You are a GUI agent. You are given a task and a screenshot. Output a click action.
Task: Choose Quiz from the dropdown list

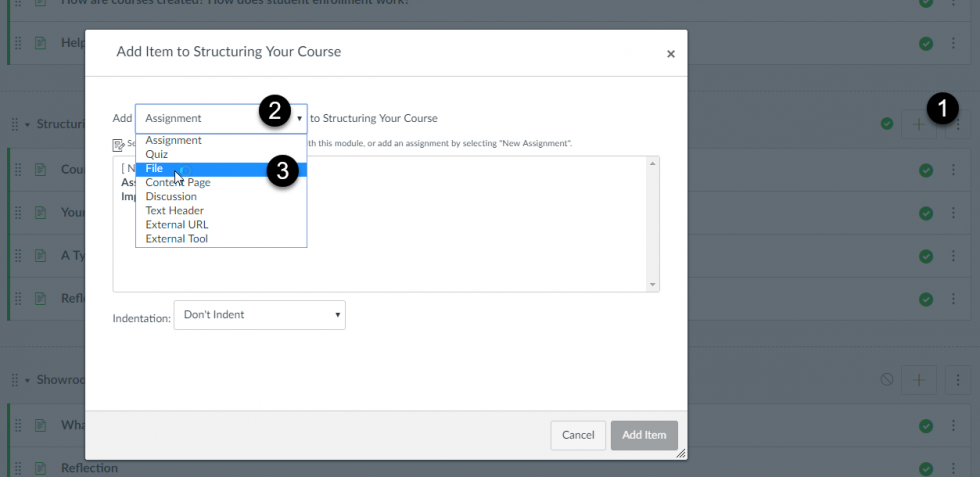pyautogui.click(x=221, y=154)
